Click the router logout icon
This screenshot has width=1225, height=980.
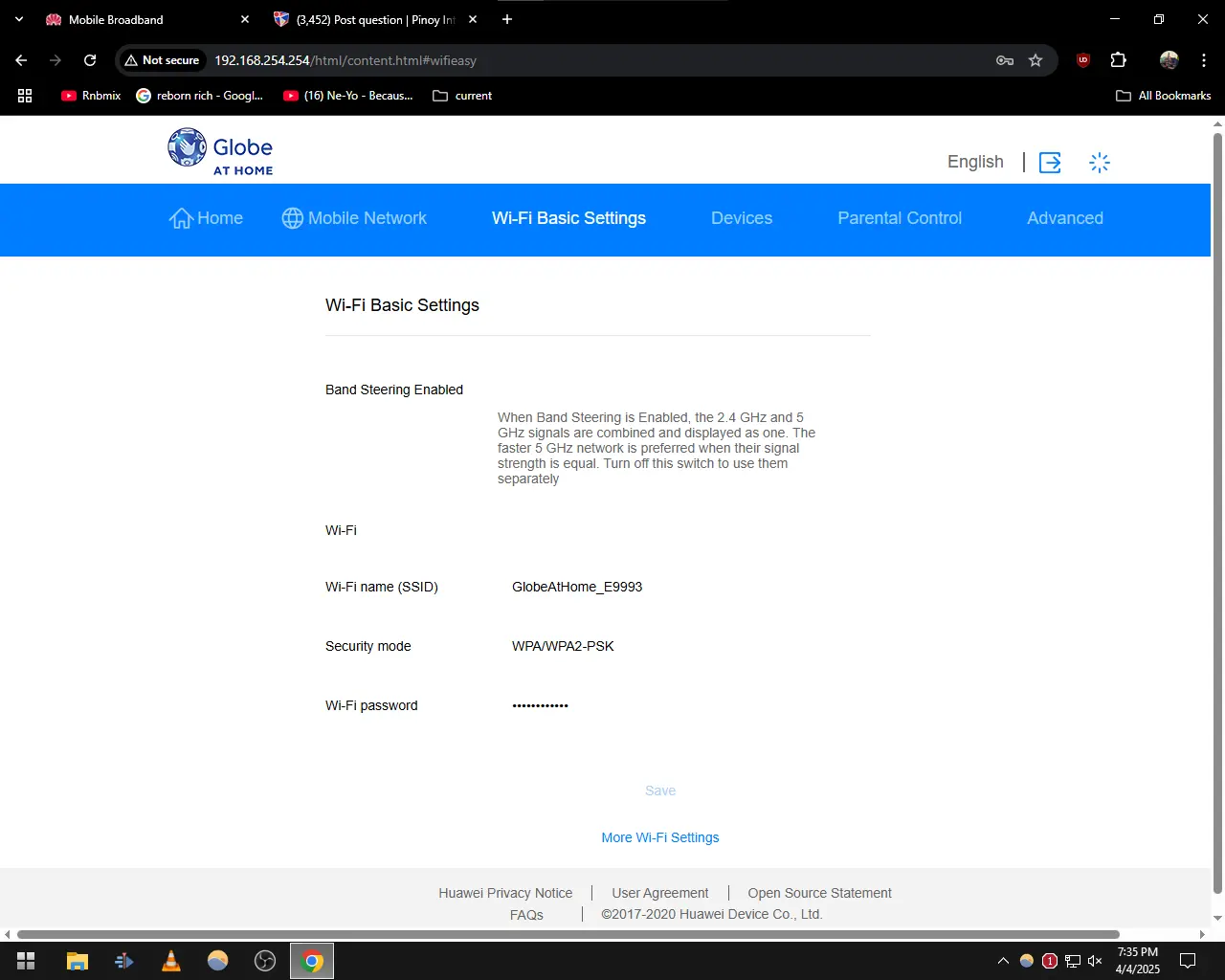point(1050,162)
